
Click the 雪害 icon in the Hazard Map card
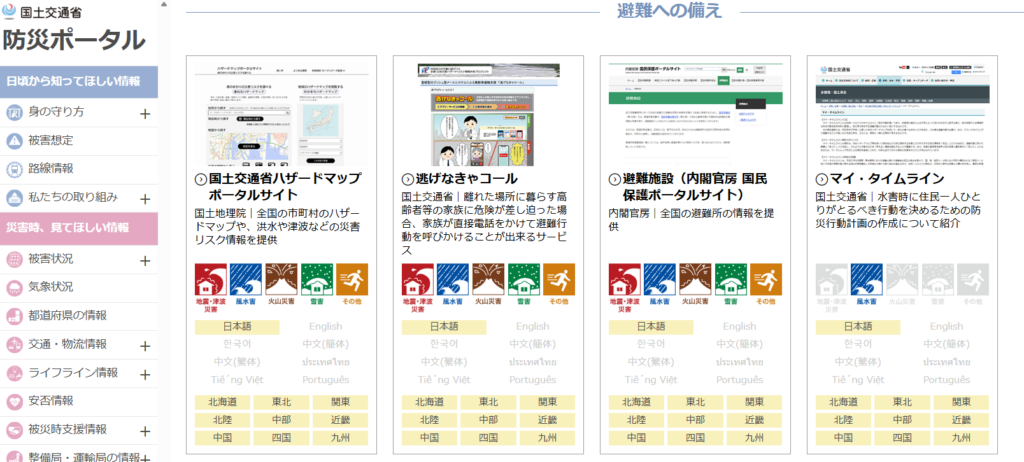[x=316, y=279]
